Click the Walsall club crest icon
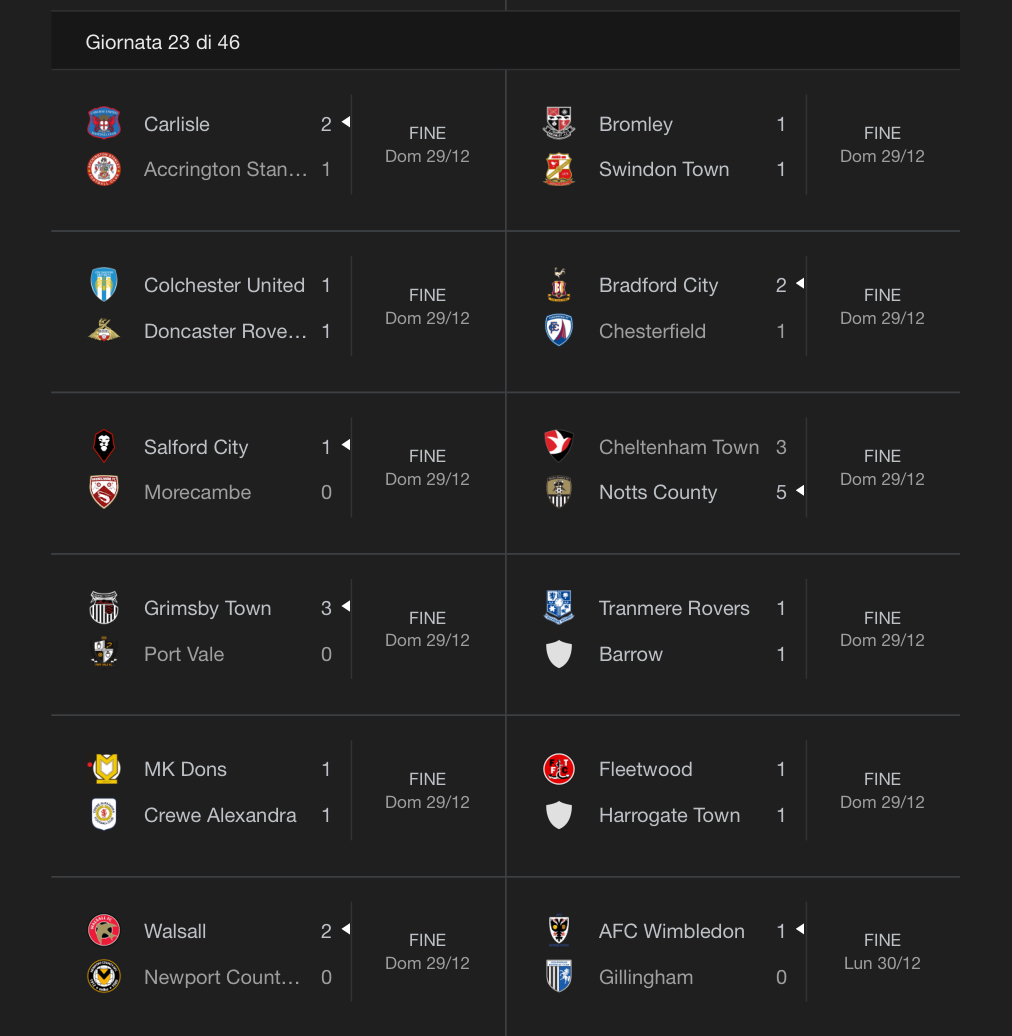 [x=104, y=930]
